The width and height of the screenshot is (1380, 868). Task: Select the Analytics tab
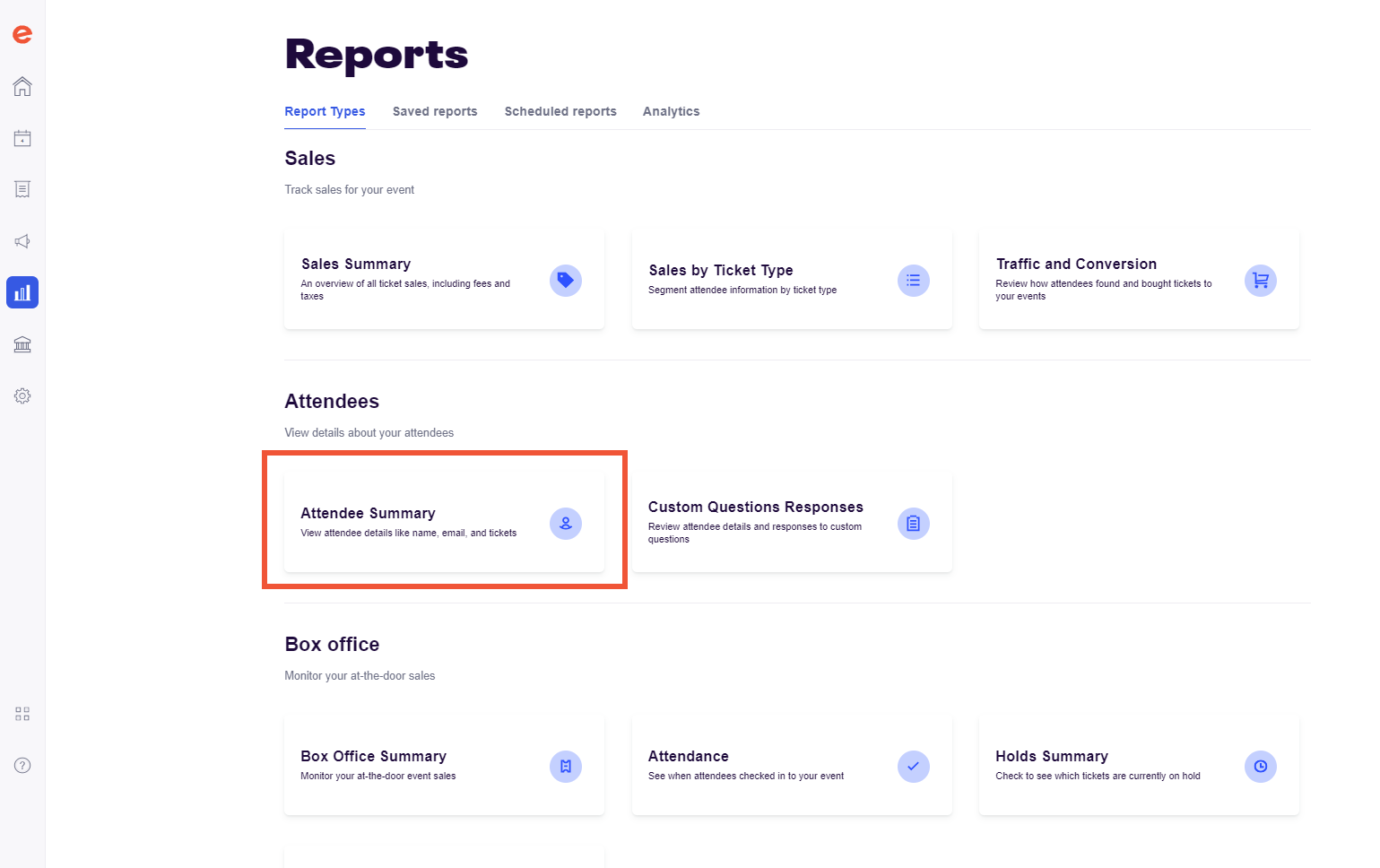coord(671,111)
